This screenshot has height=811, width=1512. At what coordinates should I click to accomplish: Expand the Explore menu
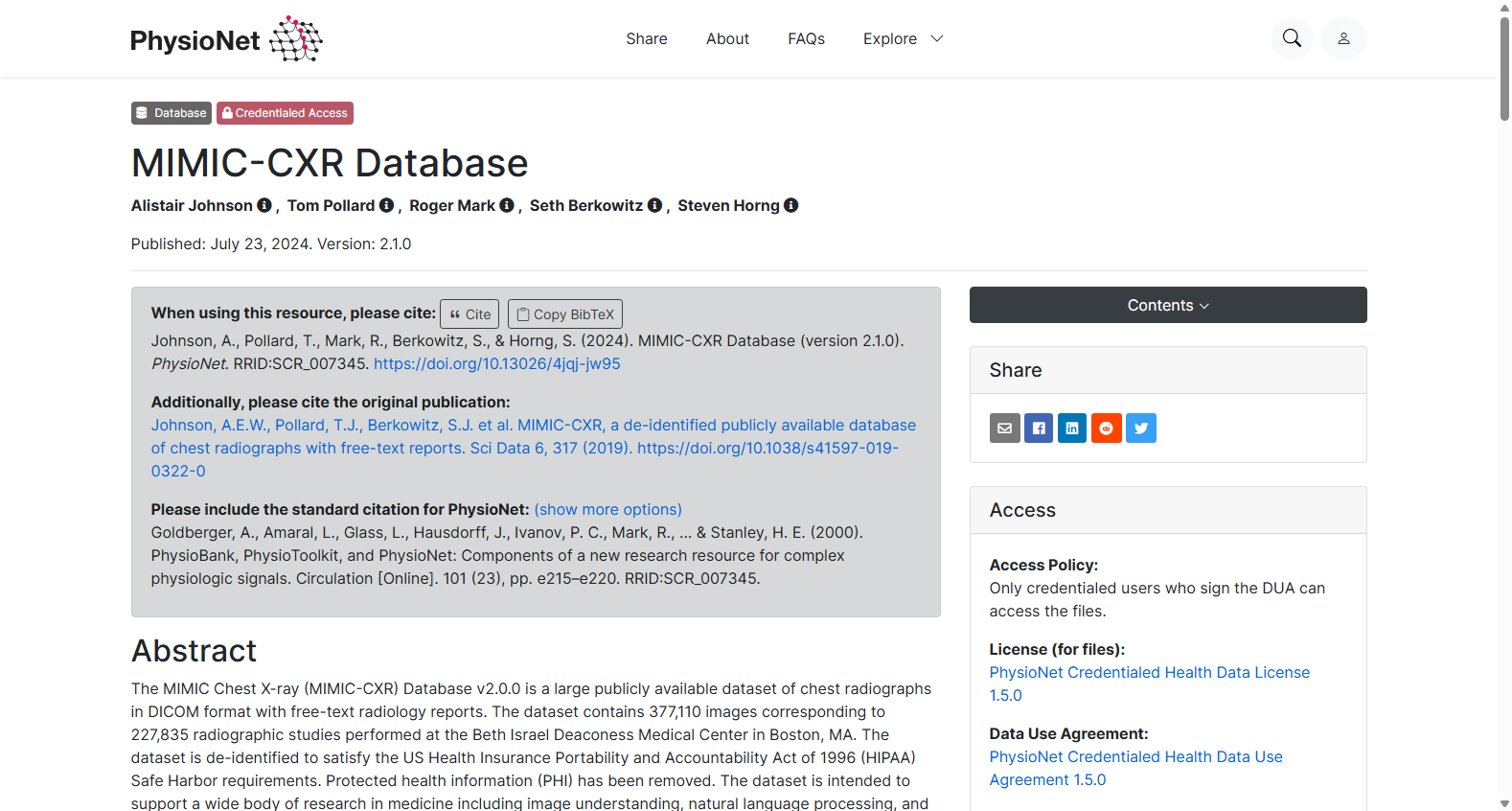coord(904,38)
